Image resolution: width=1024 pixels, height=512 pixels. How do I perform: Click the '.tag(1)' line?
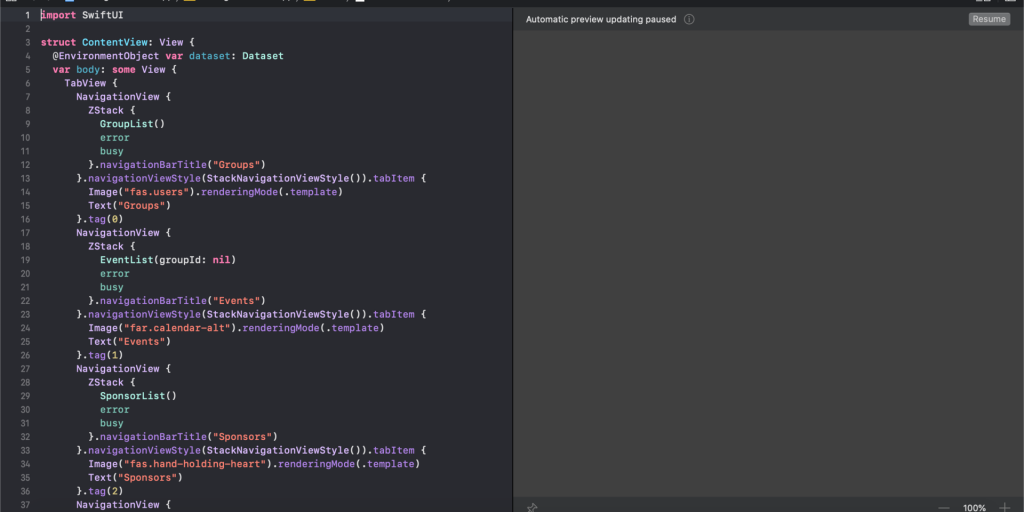point(100,355)
